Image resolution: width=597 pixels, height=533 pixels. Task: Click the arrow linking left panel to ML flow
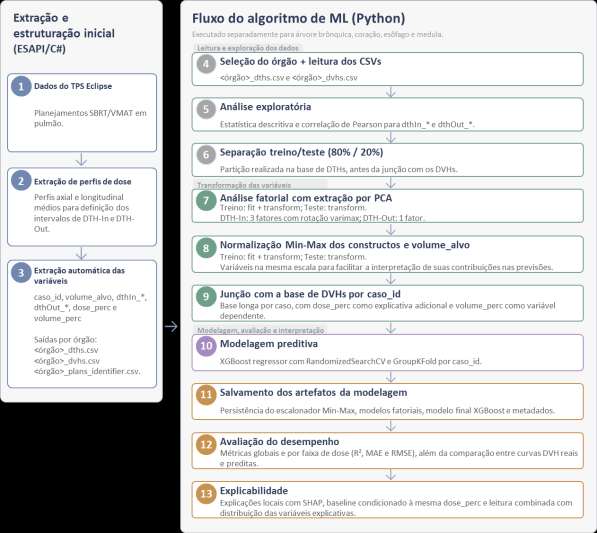point(171,326)
